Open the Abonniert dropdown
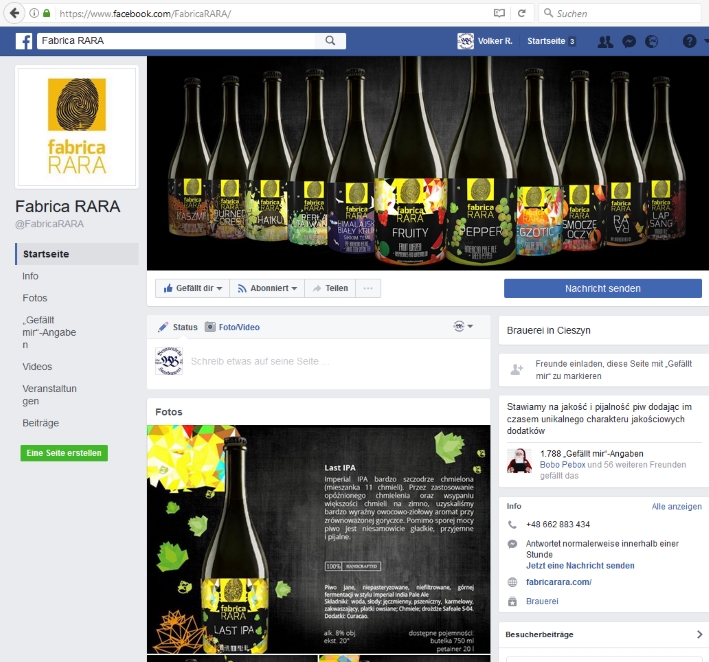709x662 pixels. click(x=267, y=288)
